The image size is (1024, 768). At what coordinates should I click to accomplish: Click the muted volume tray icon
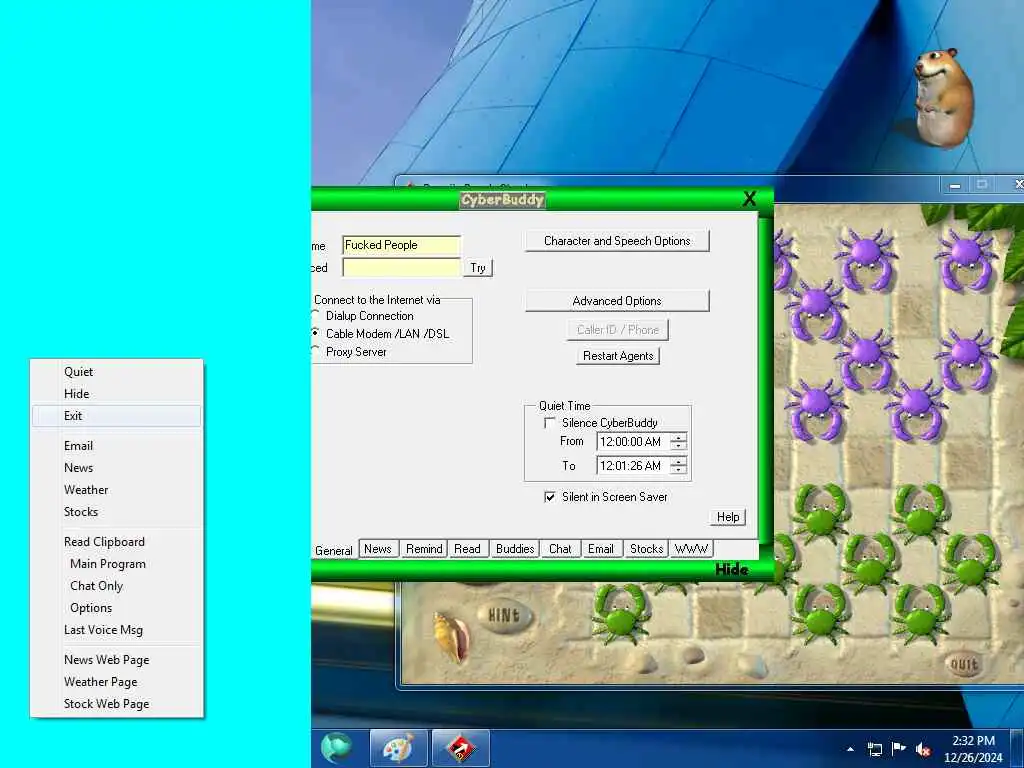[x=923, y=750]
